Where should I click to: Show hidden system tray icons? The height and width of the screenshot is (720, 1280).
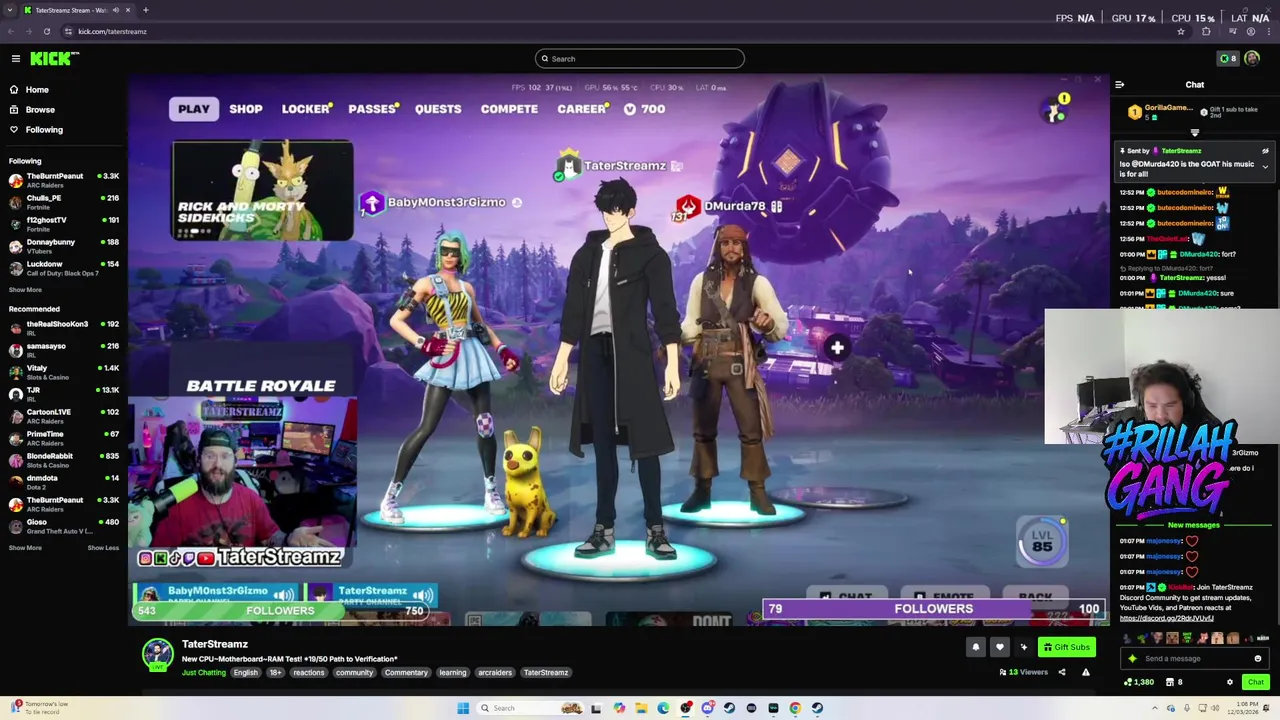tap(1155, 708)
